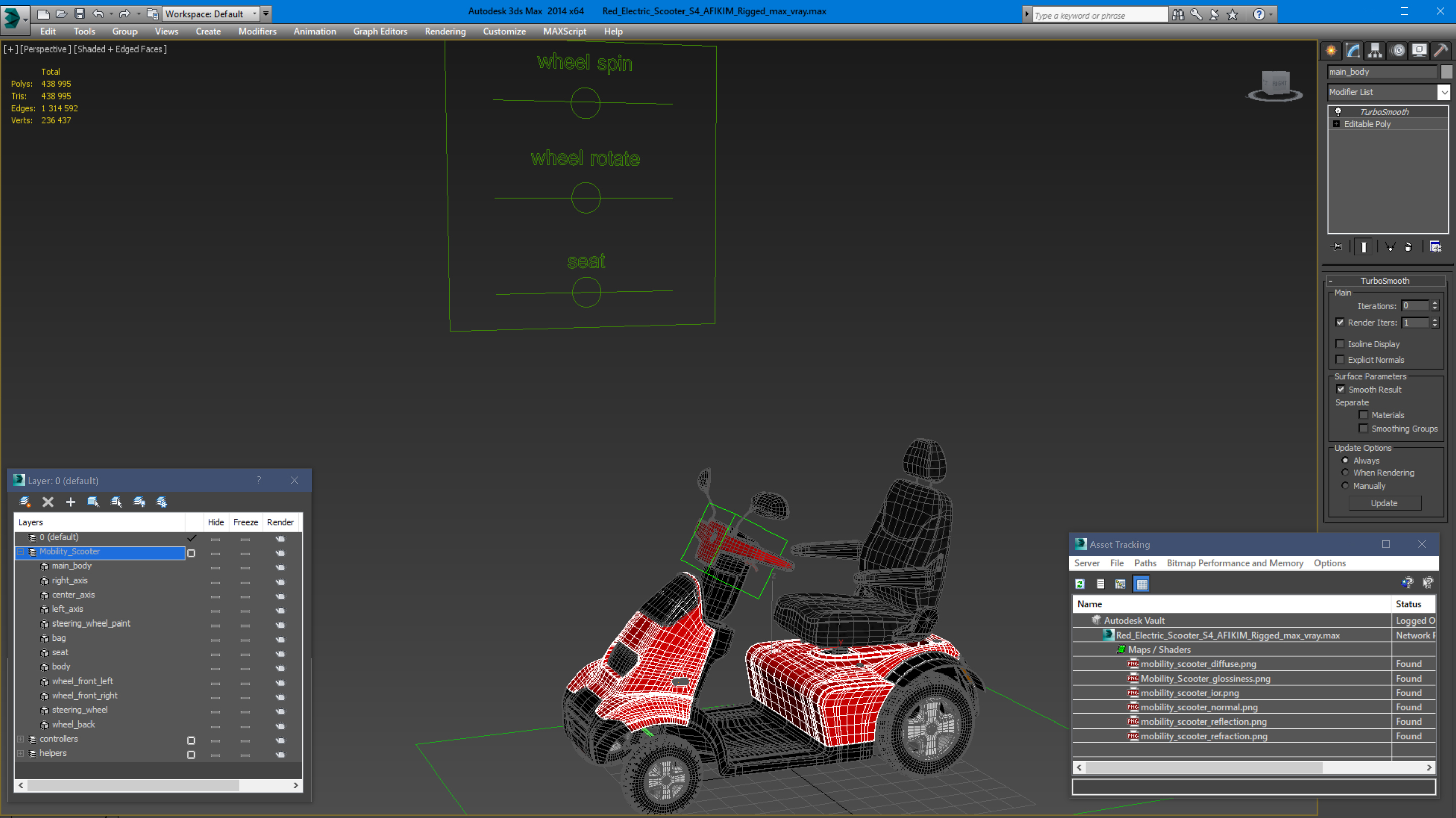
Task: Click Configure Modifier Sets icon
Action: (1435, 246)
